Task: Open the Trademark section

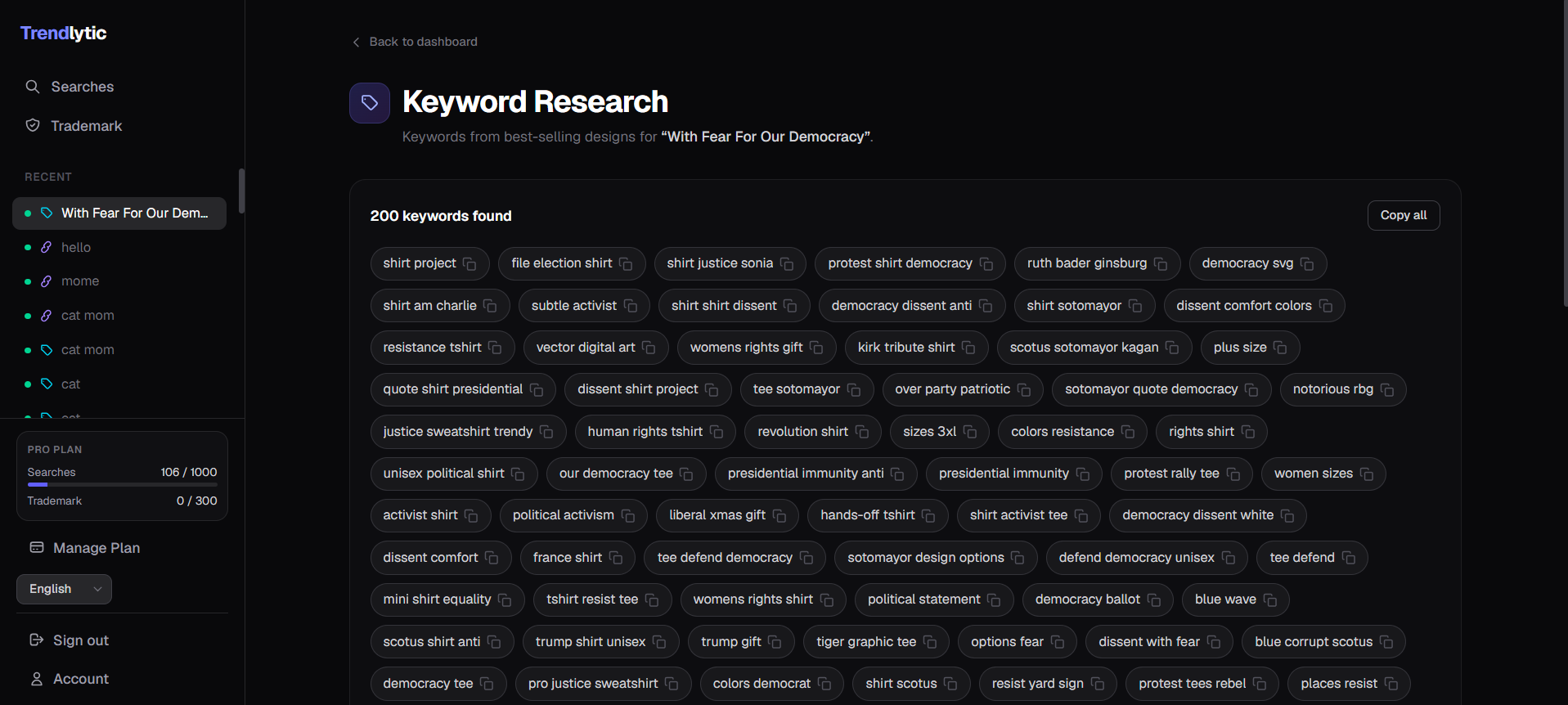Action: (x=86, y=126)
